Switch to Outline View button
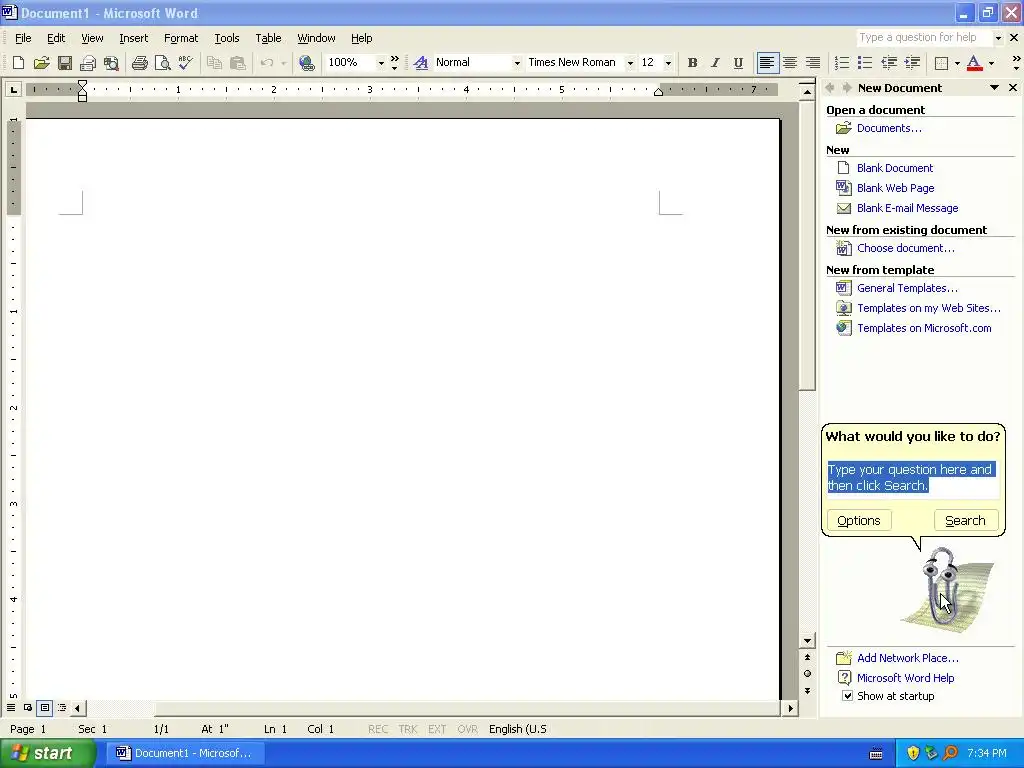This screenshot has width=1024, height=768. tap(61, 707)
